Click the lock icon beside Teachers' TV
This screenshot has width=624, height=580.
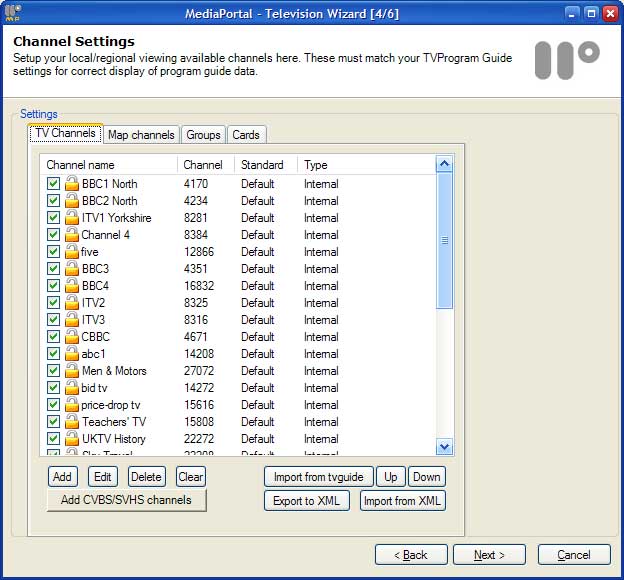click(72, 422)
